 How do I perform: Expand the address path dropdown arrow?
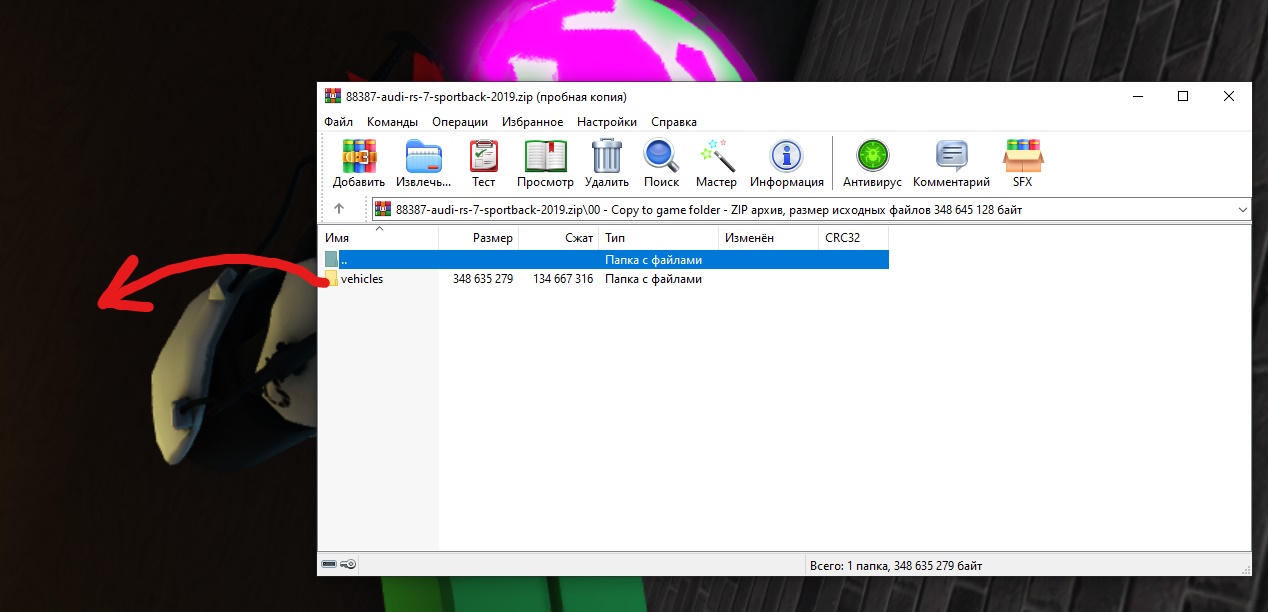[x=1243, y=210]
